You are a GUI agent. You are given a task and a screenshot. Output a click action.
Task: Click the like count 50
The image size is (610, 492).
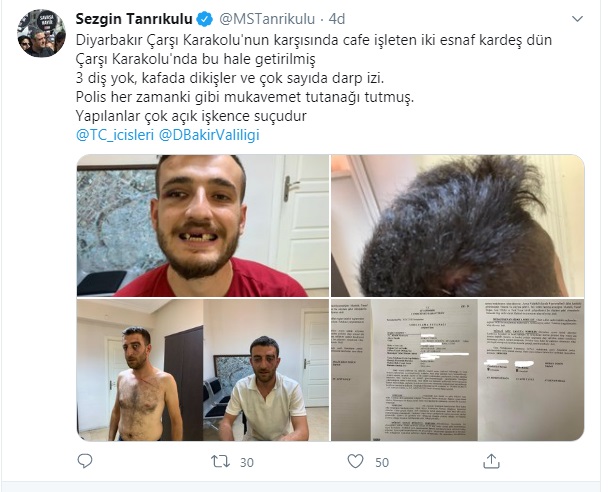point(382,462)
